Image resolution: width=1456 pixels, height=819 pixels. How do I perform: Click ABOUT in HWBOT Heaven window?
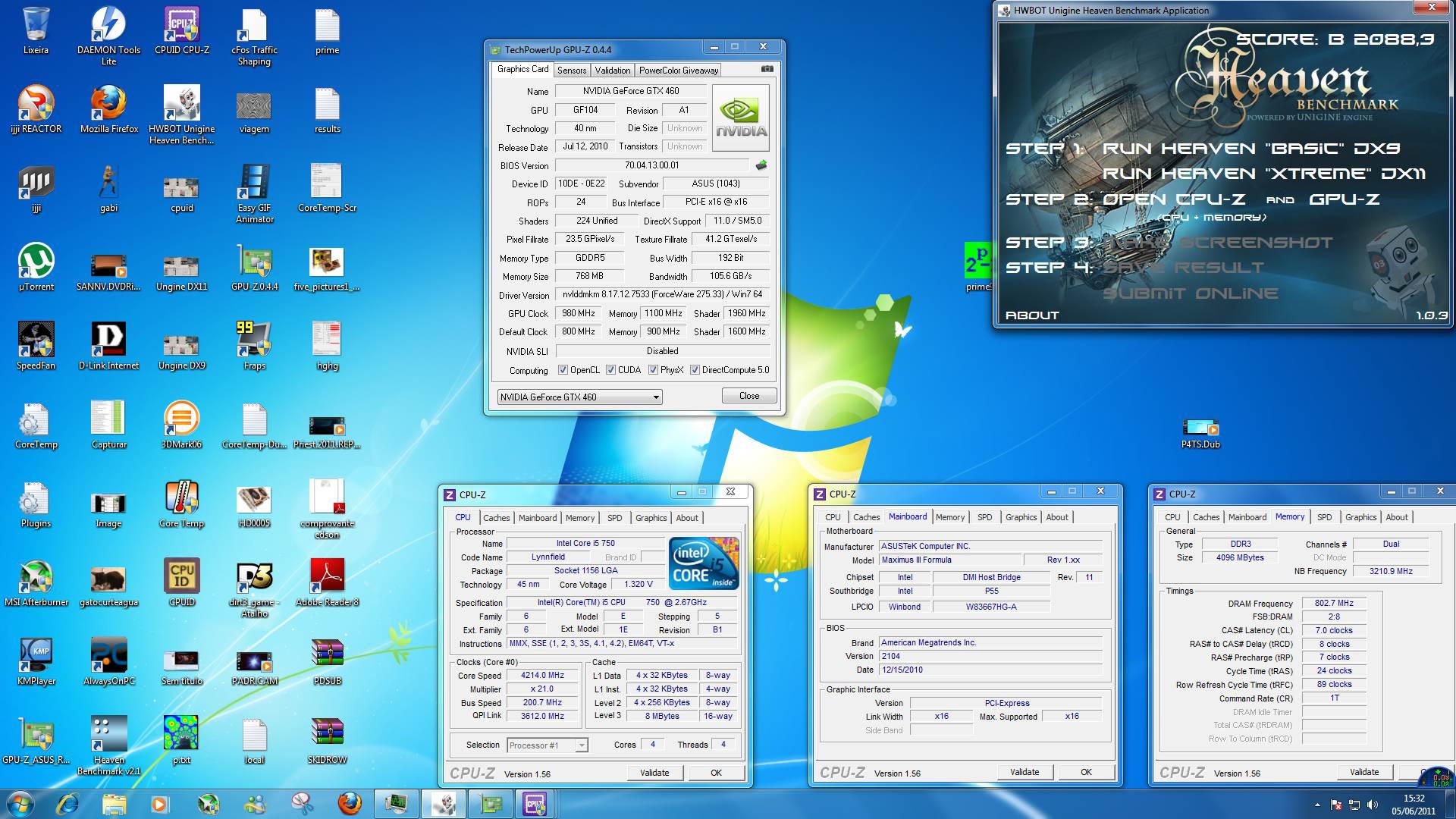coord(1032,315)
